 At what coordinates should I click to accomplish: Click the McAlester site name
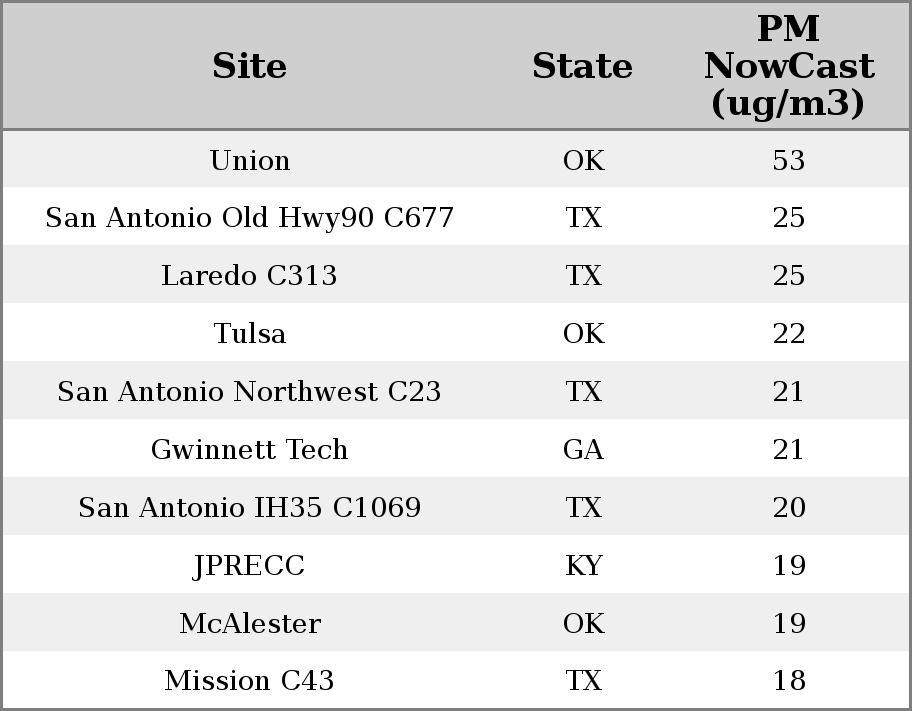(x=250, y=623)
